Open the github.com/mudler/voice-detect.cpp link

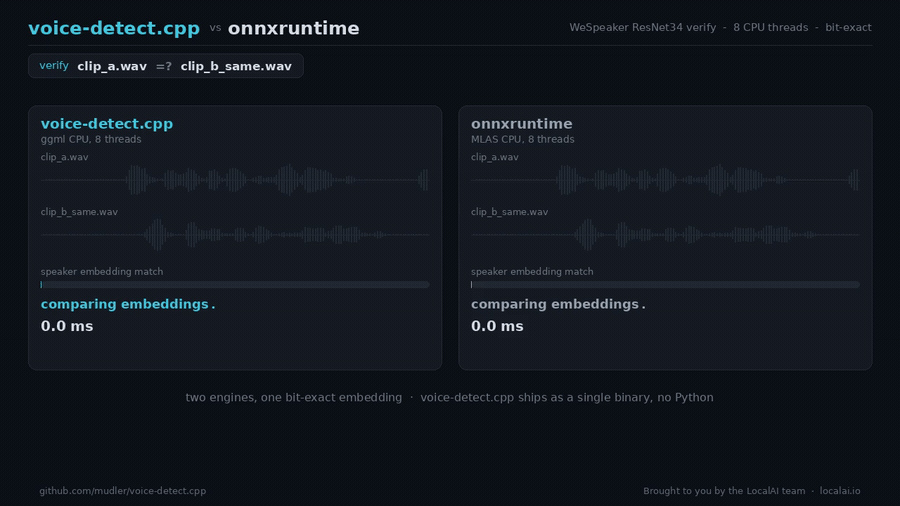coord(123,491)
